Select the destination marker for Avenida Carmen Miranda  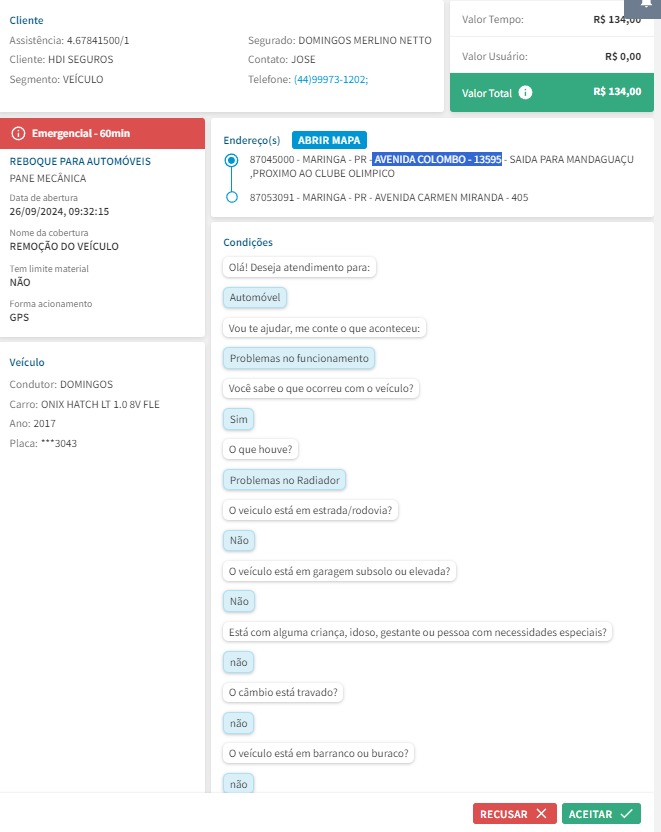(x=232, y=197)
